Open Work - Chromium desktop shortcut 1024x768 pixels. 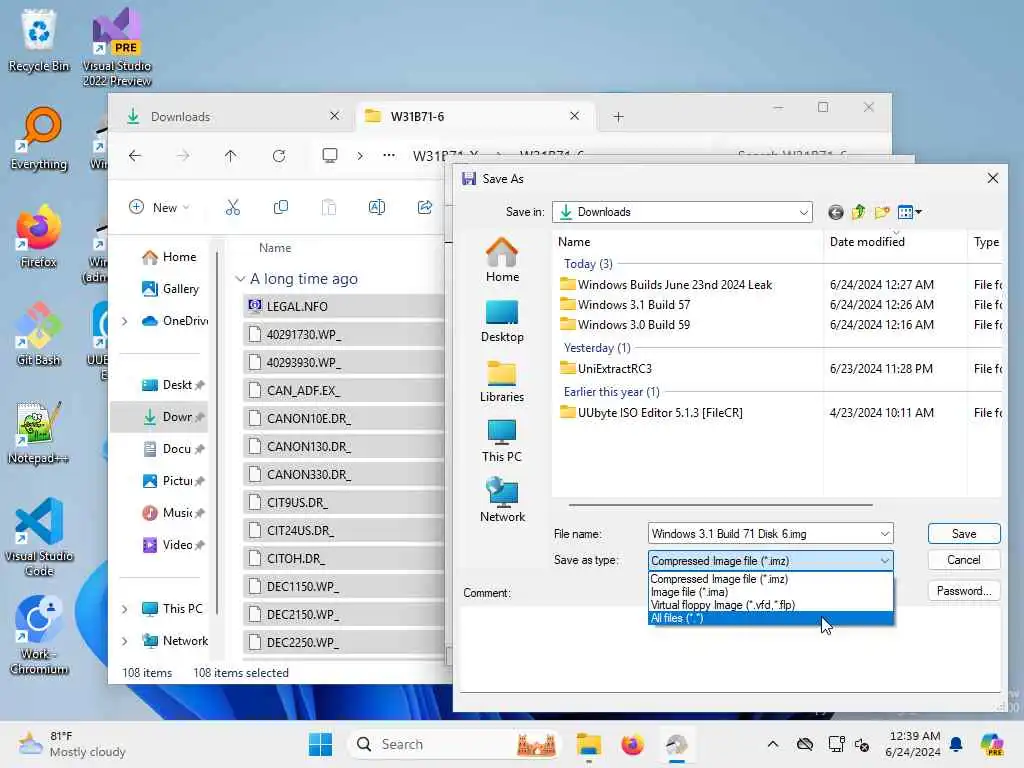(x=39, y=636)
